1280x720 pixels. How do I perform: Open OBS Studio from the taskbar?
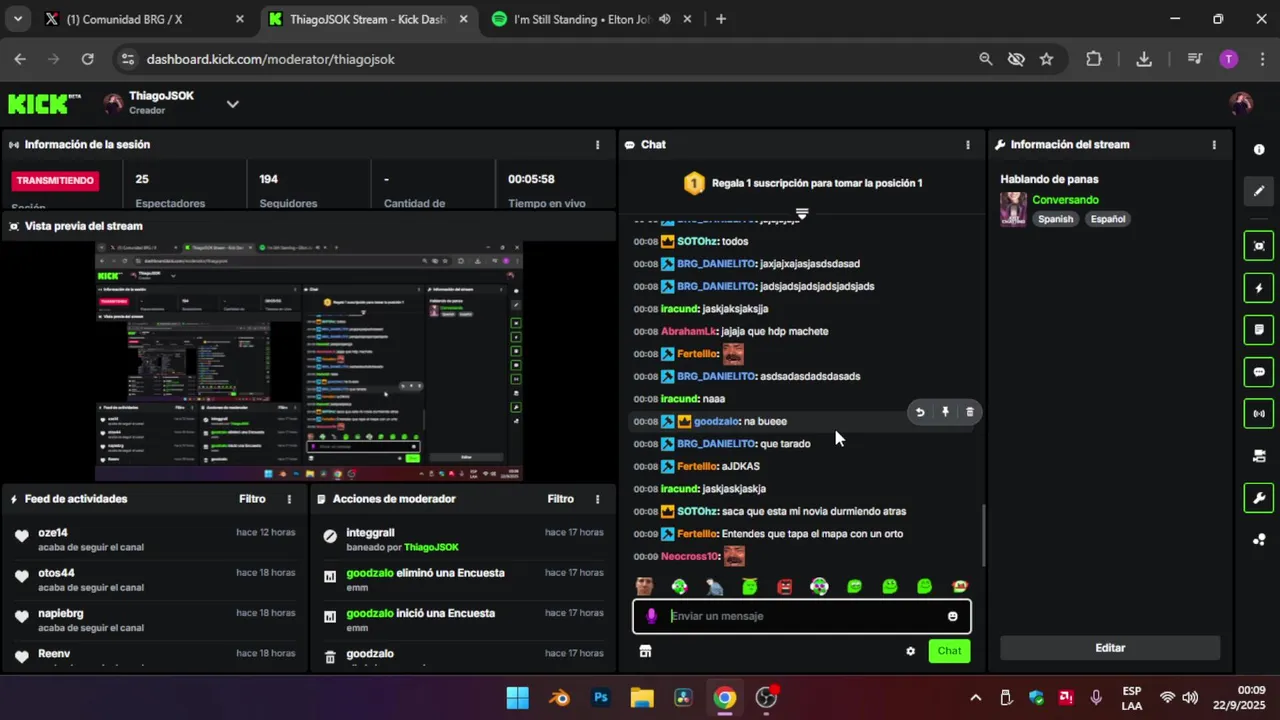(x=766, y=698)
